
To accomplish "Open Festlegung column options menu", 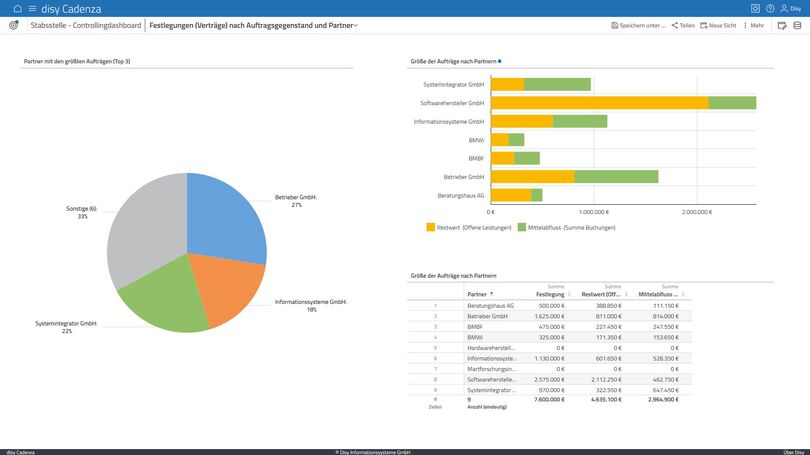I will coord(569,294).
